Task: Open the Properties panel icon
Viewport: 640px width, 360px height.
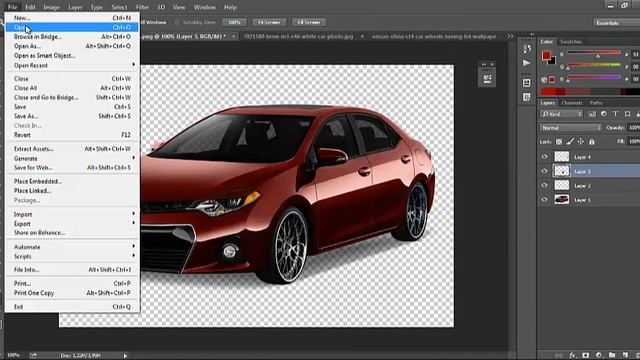Action: pos(527,83)
